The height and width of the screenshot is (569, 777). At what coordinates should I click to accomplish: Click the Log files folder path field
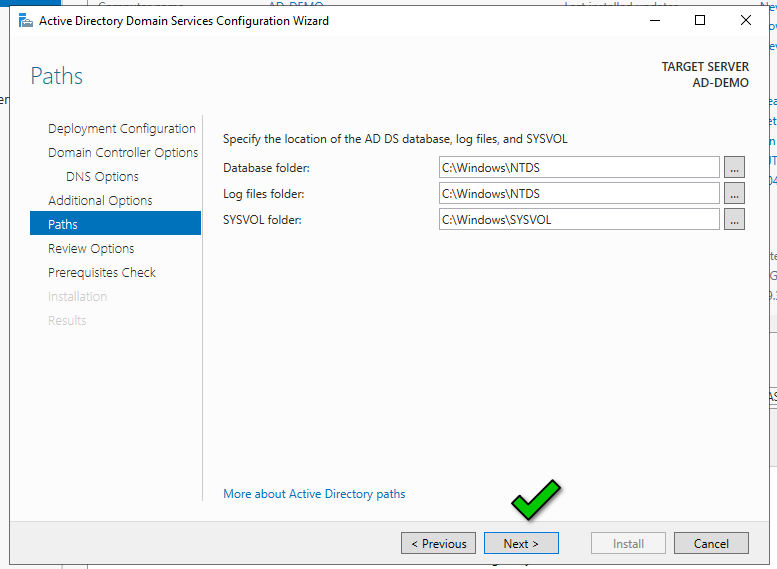click(x=579, y=194)
